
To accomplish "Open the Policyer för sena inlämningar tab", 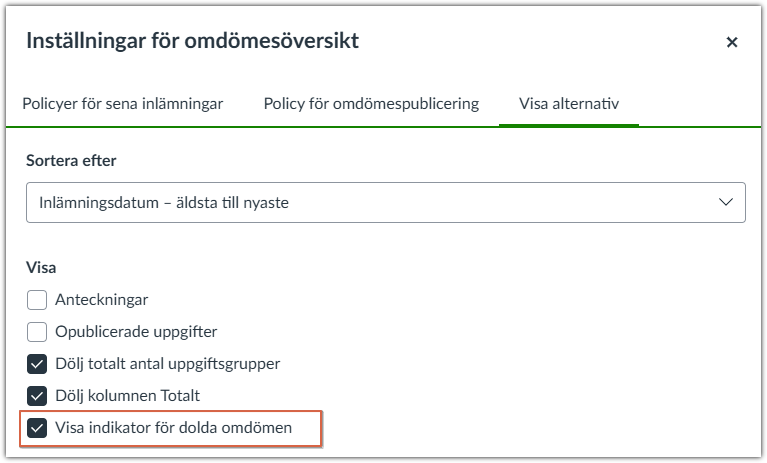I will [124, 103].
